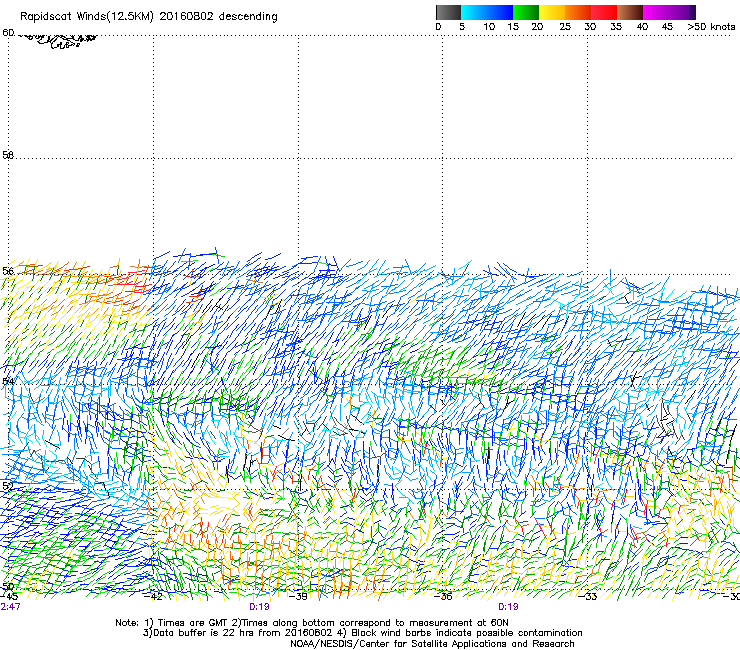
Task: Click the yellow 20-25 knots color band
Action: [552, 12]
